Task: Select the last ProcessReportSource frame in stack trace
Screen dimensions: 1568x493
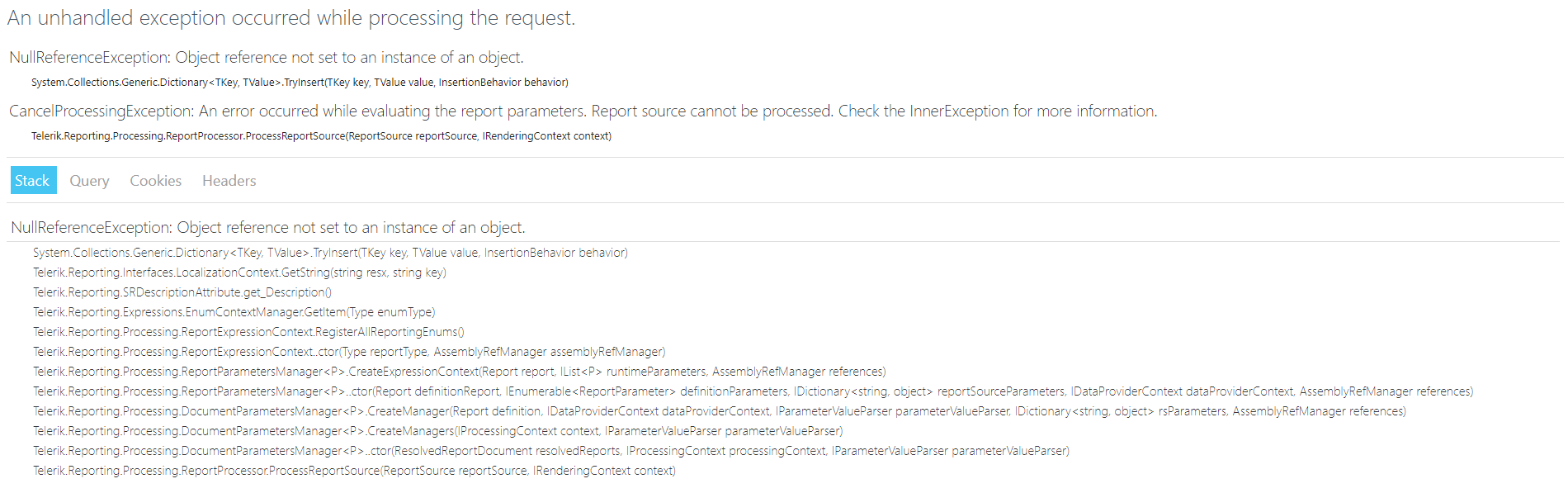Action: click(354, 471)
